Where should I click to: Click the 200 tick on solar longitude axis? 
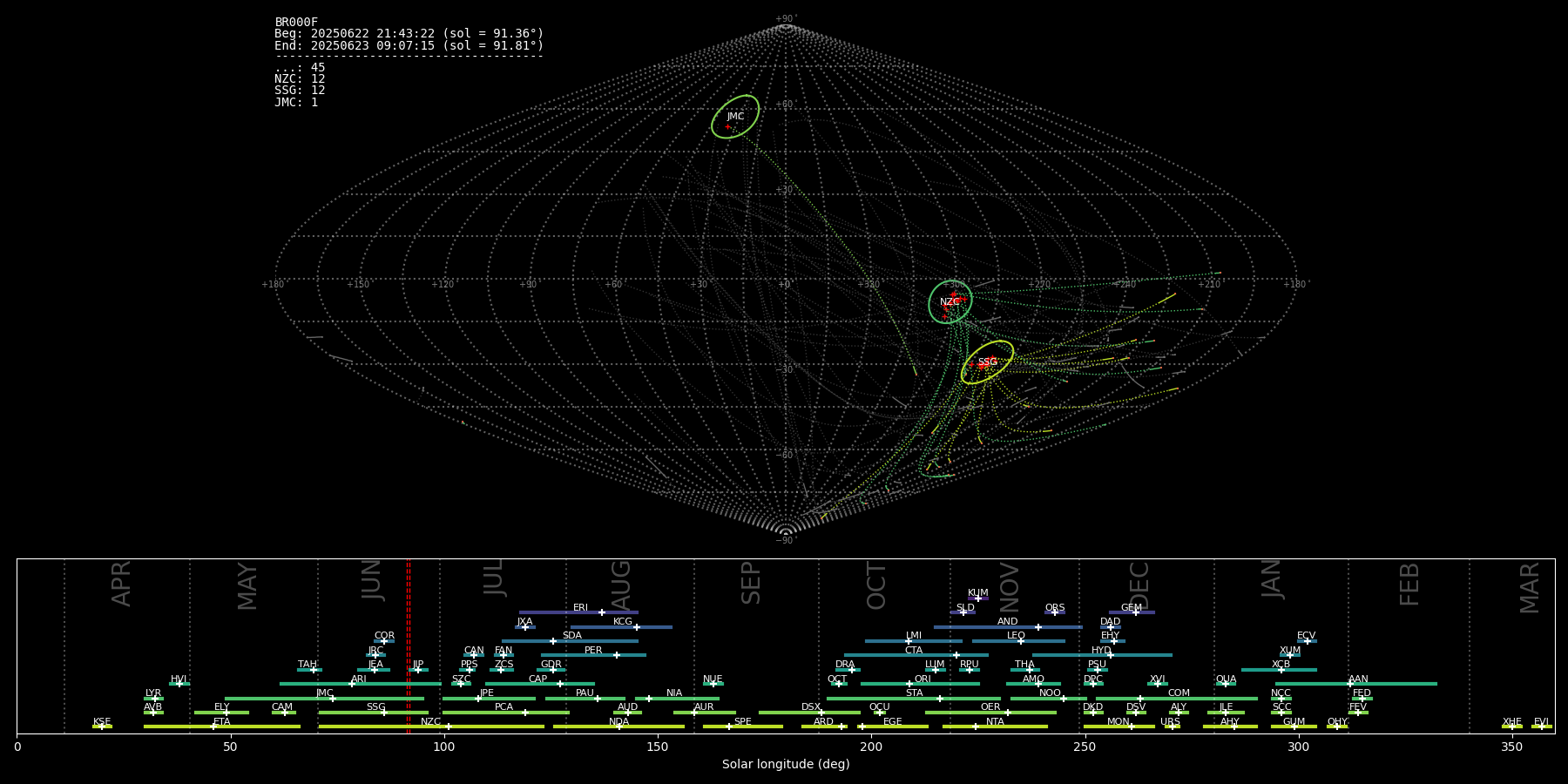pyautogui.click(x=871, y=747)
